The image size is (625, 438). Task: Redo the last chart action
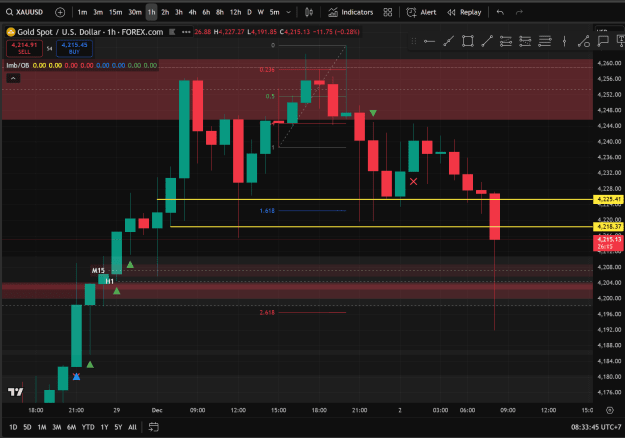pyautogui.click(x=519, y=12)
